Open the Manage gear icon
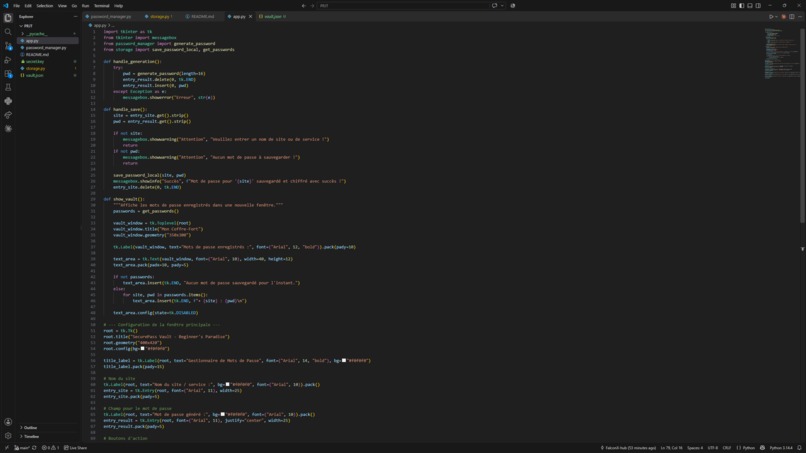This screenshot has width=806, height=453. tap(8, 436)
